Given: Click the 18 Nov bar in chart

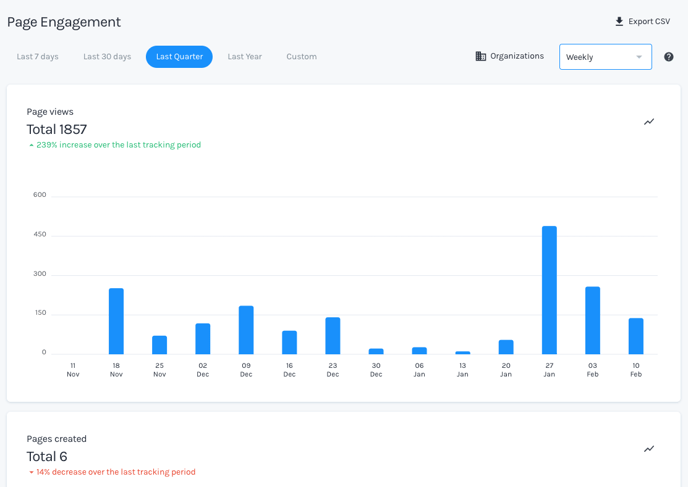Looking at the screenshot, I should (x=116, y=321).
